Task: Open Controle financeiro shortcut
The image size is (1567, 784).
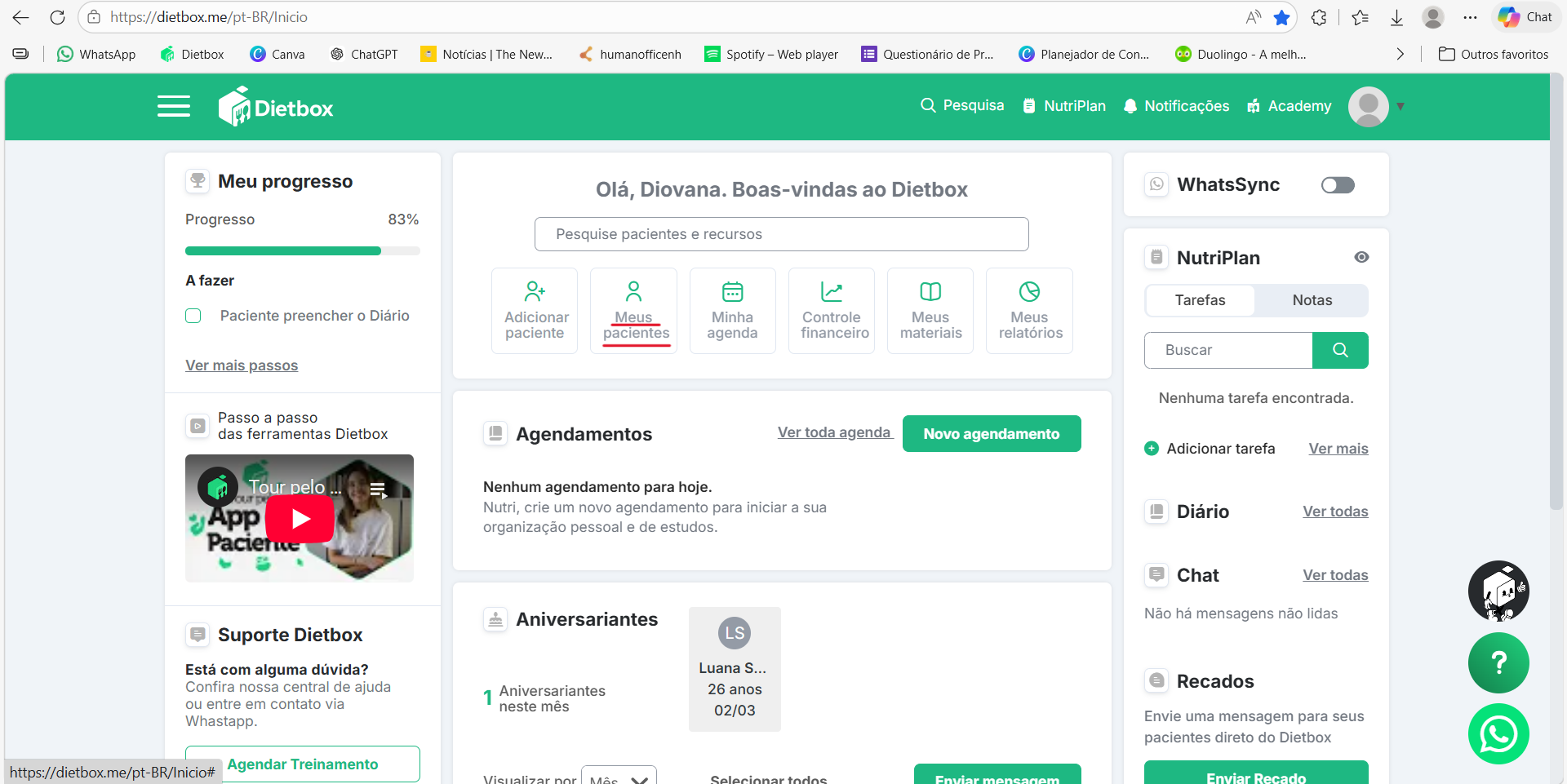Action: pos(832,311)
